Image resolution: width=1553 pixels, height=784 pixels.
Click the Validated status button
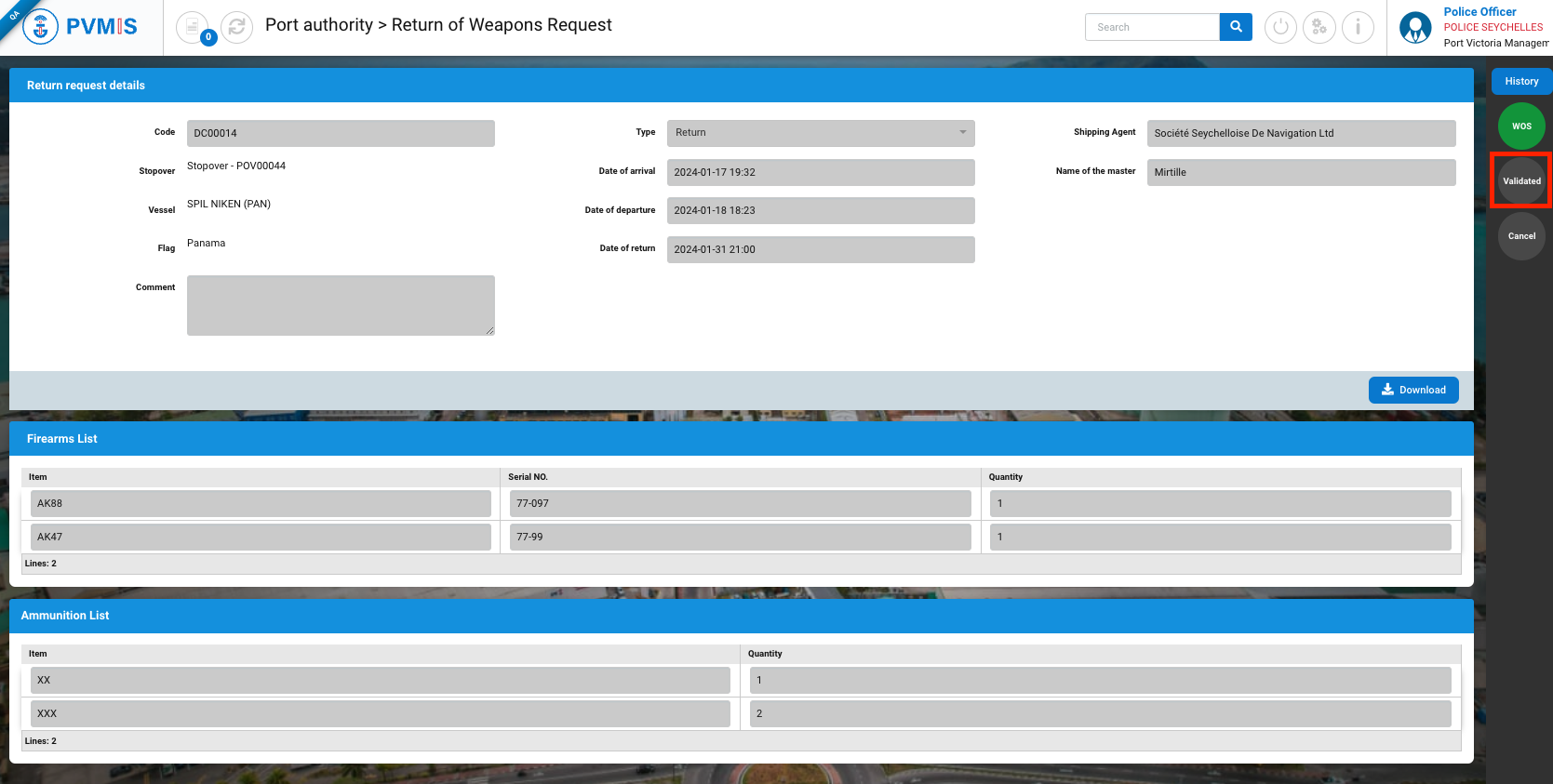pyautogui.click(x=1521, y=181)
